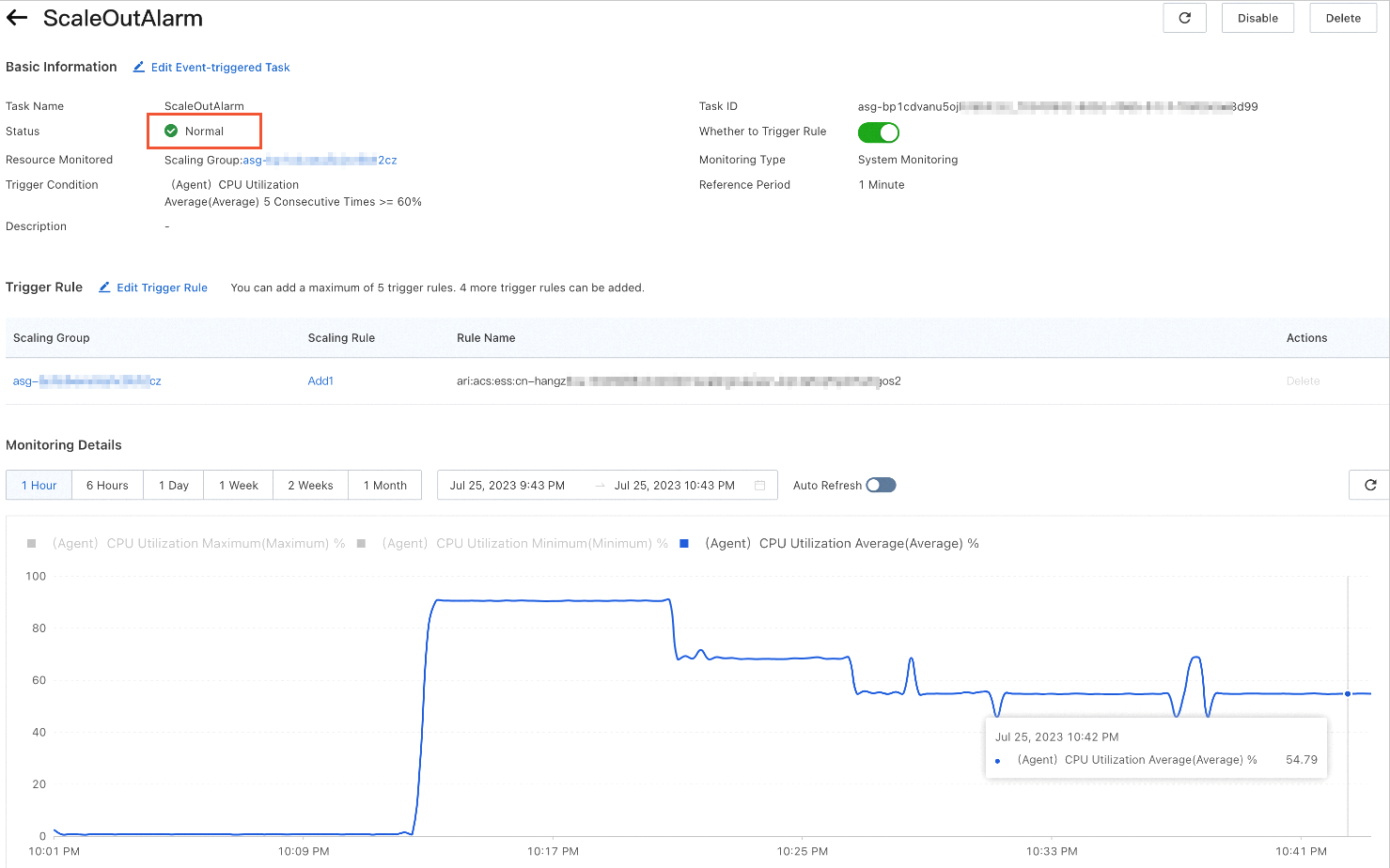Switch to the 1 Week time range
1390x868 pixels.
pyautogui.click(x=239, y=485)
